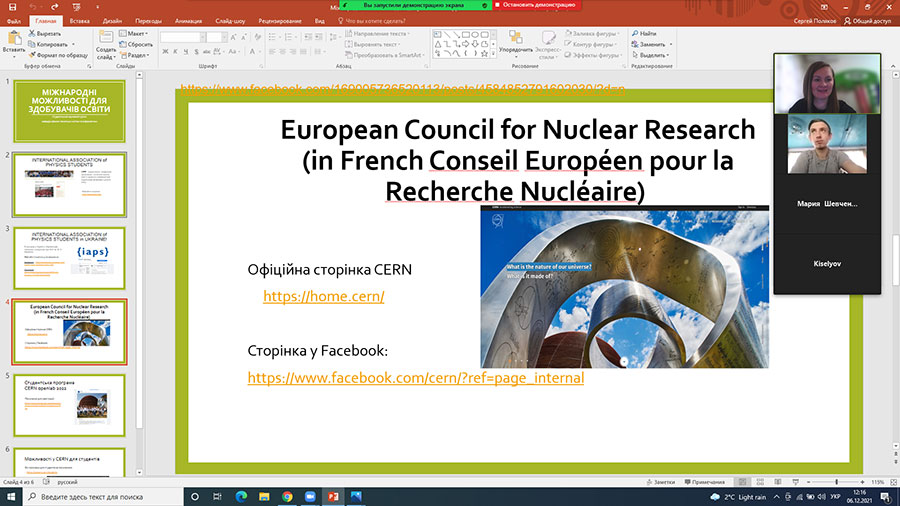Switch to the Вставка ribbon tab

click(80, 19)
